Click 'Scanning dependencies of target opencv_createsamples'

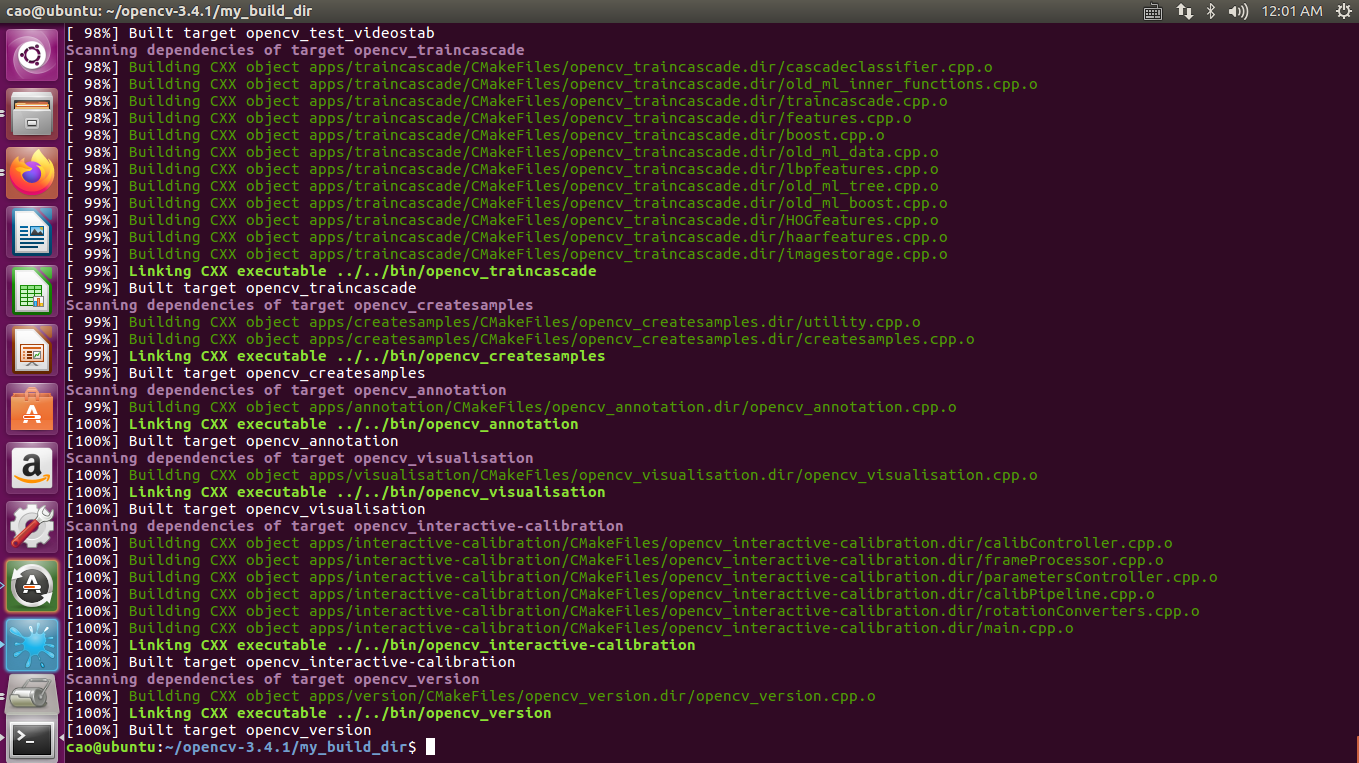click(x=299, y=305)
